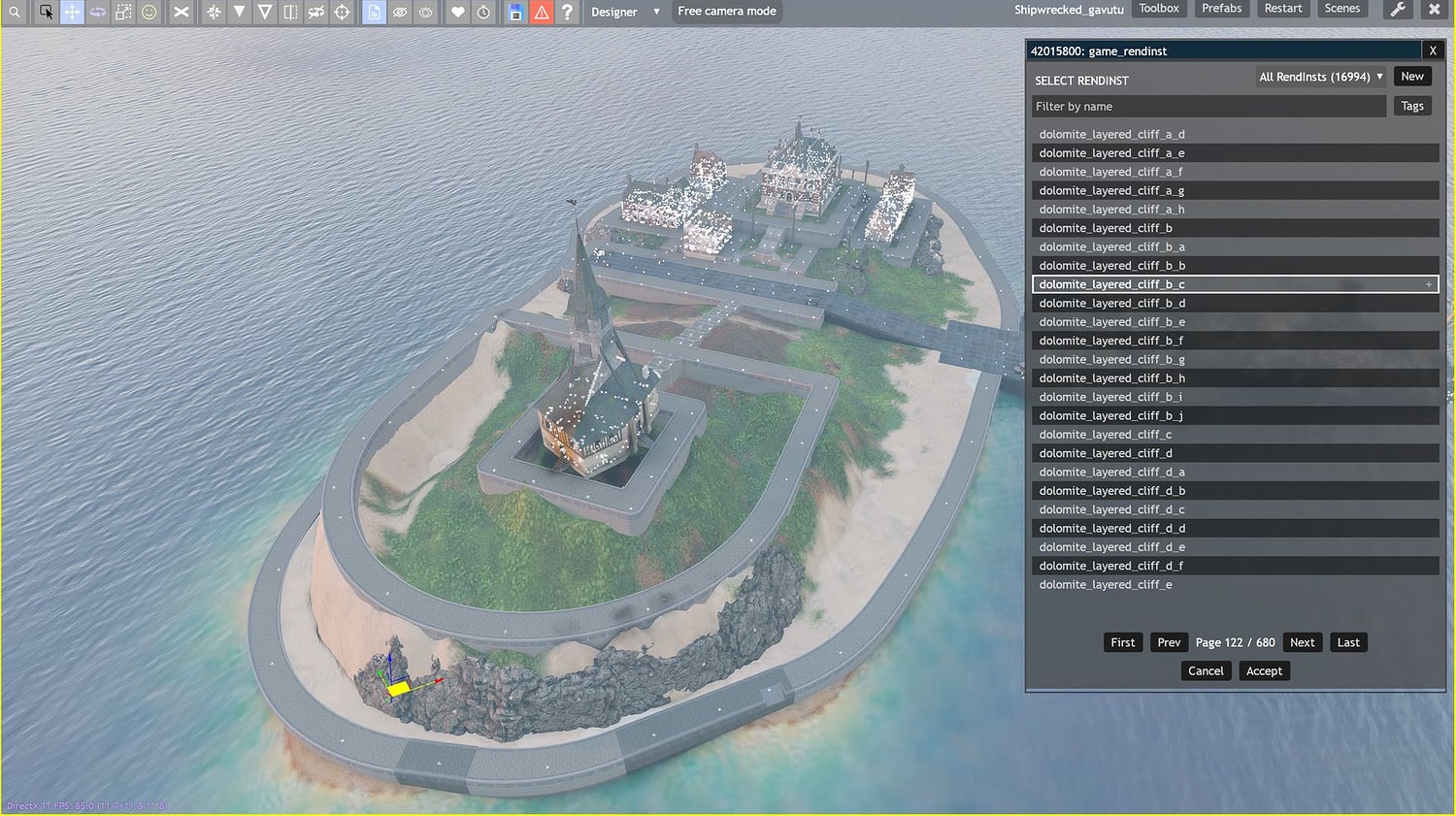
Task: Open the Prefabs panel
Action: 1221,9
